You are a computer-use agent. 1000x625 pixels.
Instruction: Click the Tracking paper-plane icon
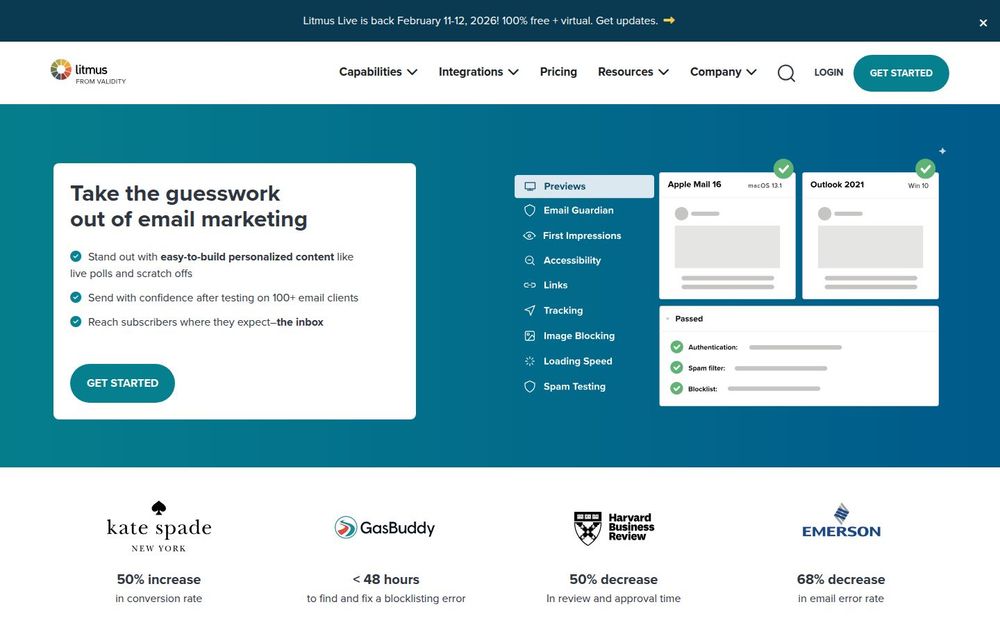click(x=529, y=311)
